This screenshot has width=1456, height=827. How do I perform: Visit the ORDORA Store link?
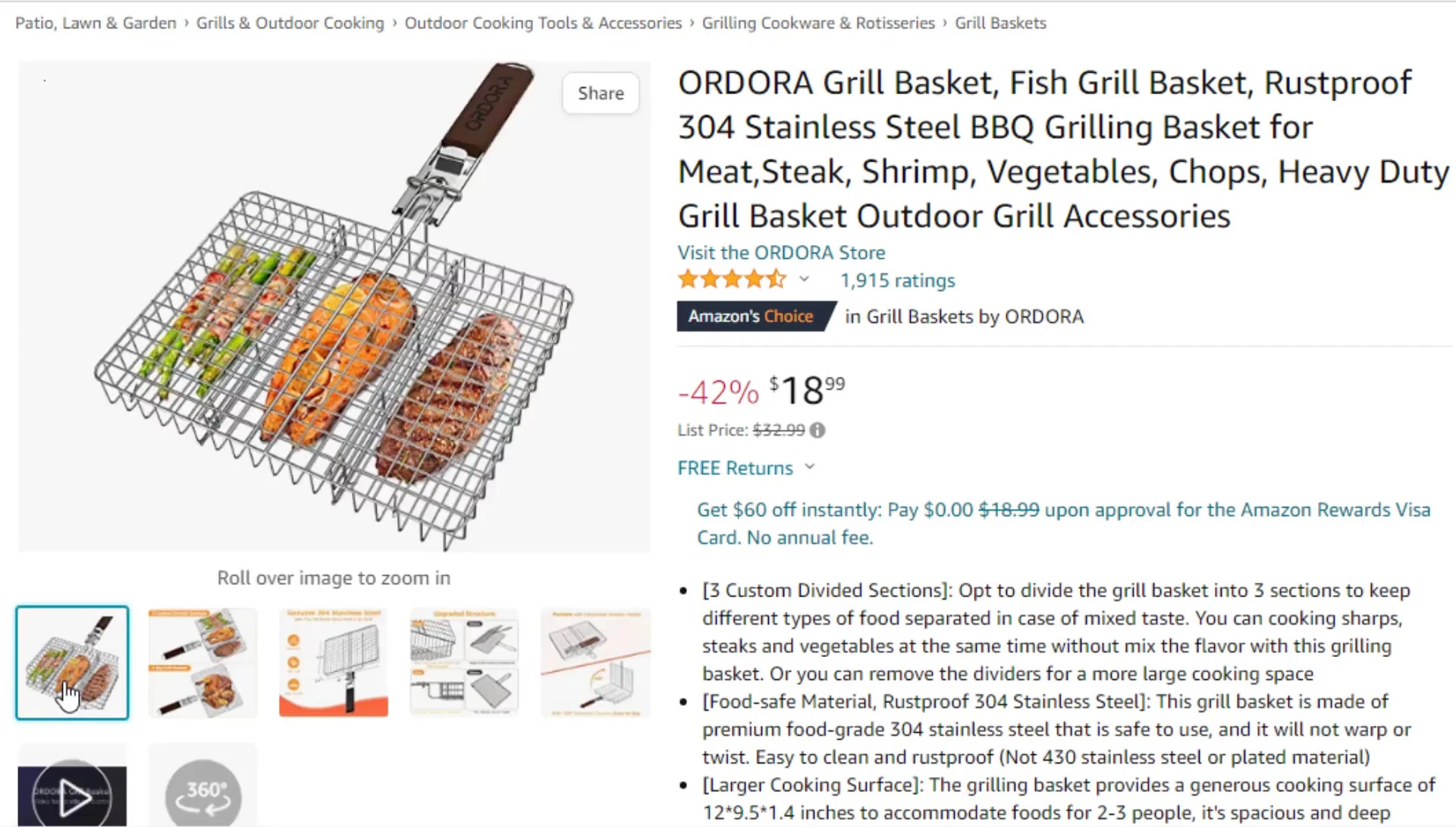(781, 253)
